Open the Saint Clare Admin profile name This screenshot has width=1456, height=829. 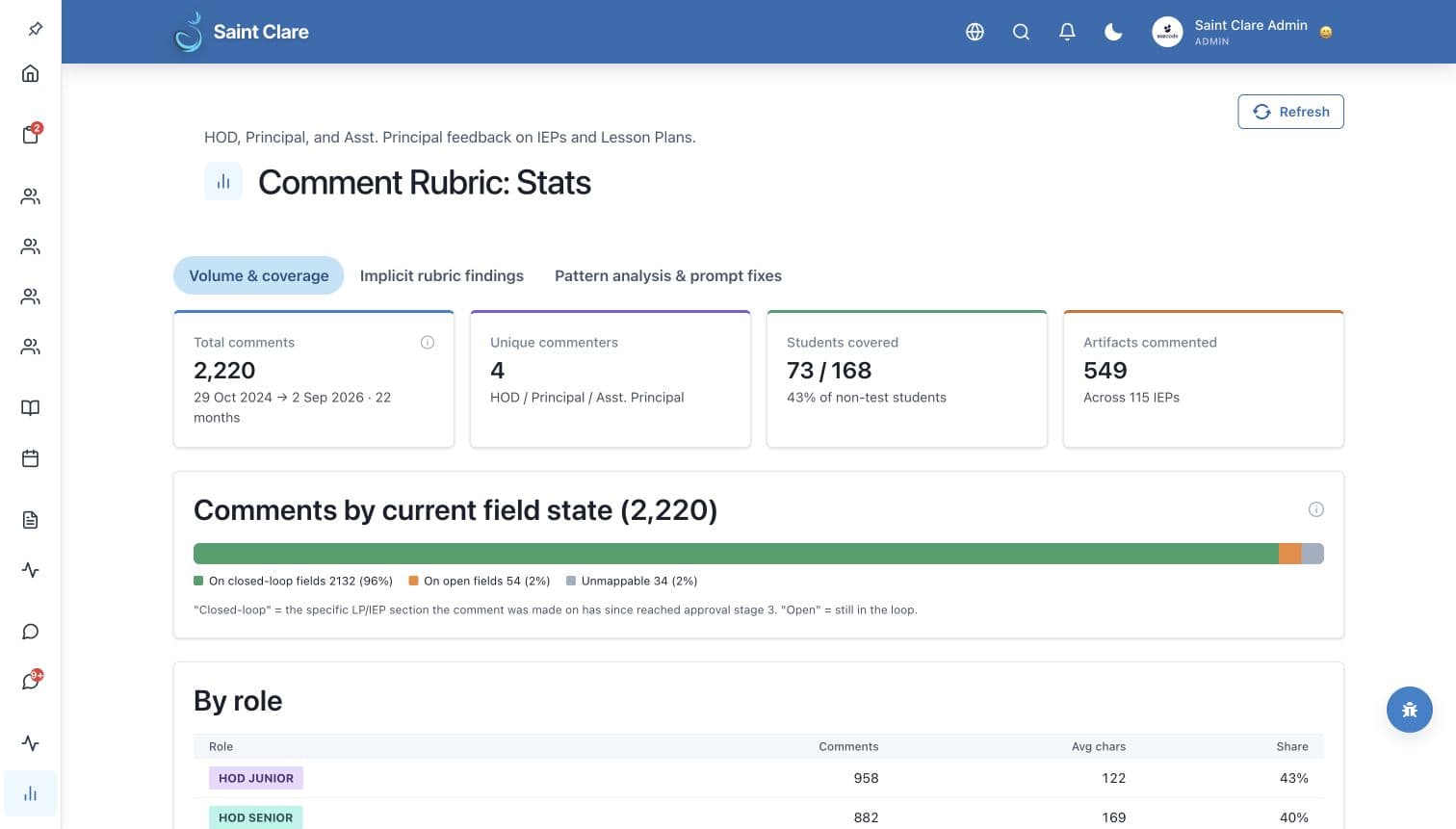[1251, 25]
